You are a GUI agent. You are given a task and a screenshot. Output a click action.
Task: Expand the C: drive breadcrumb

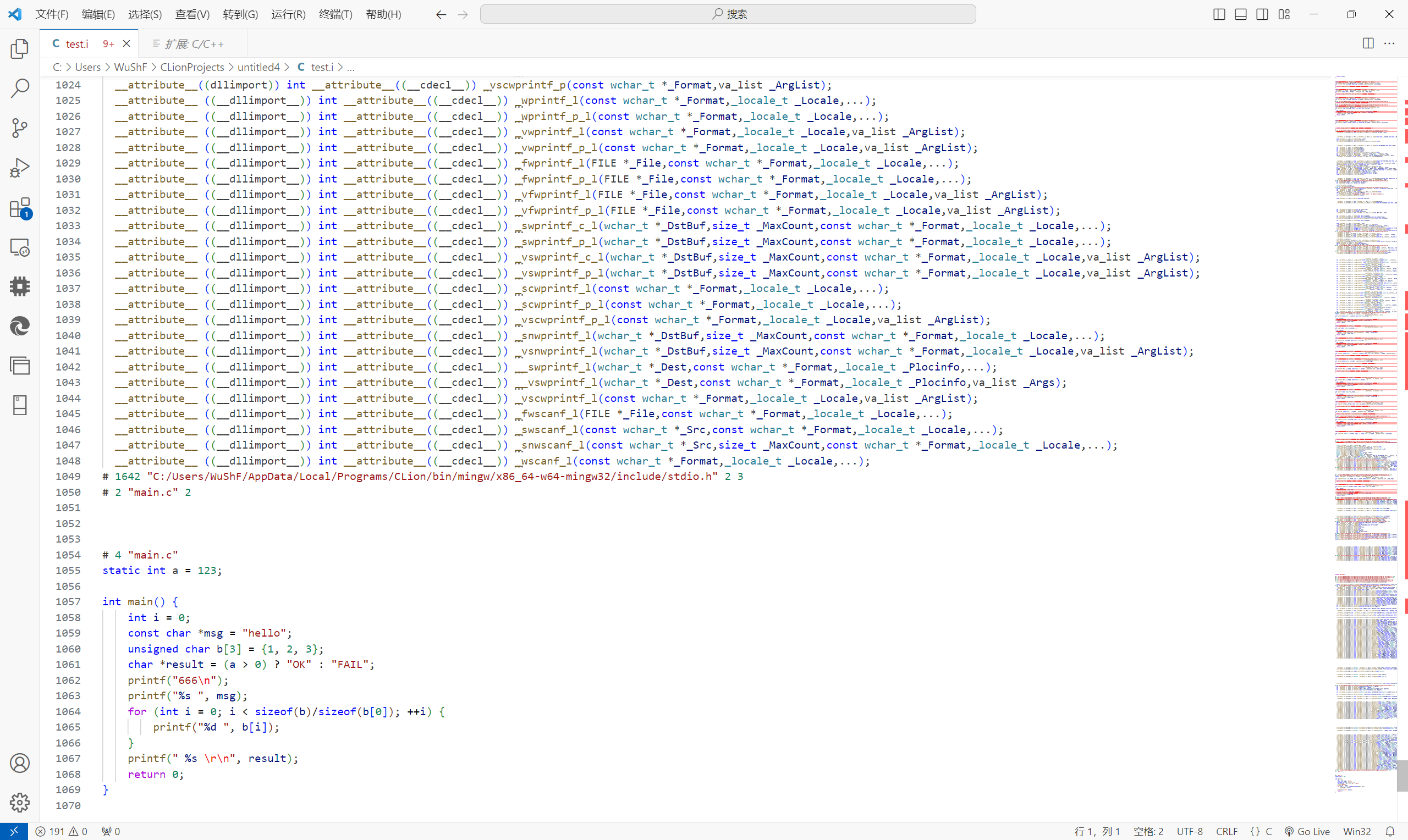click(x=57, y=68)
